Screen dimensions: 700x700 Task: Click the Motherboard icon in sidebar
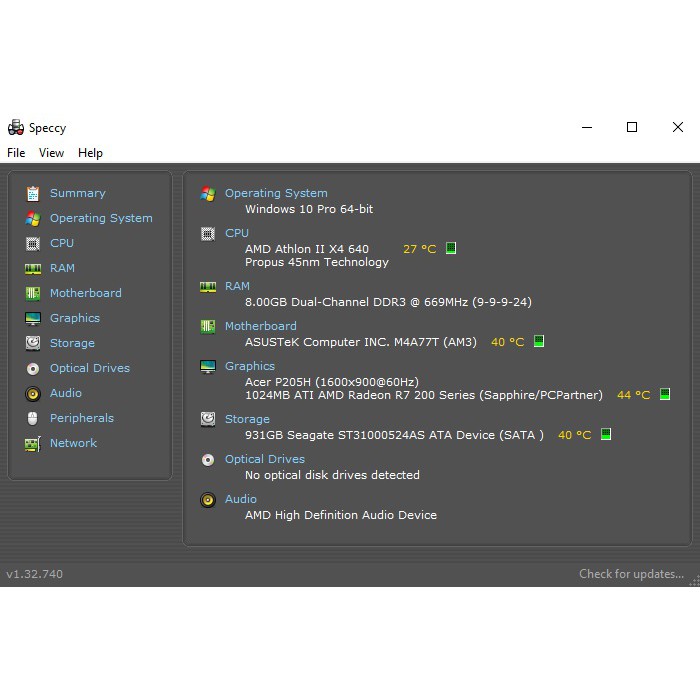tap(33, 293)
